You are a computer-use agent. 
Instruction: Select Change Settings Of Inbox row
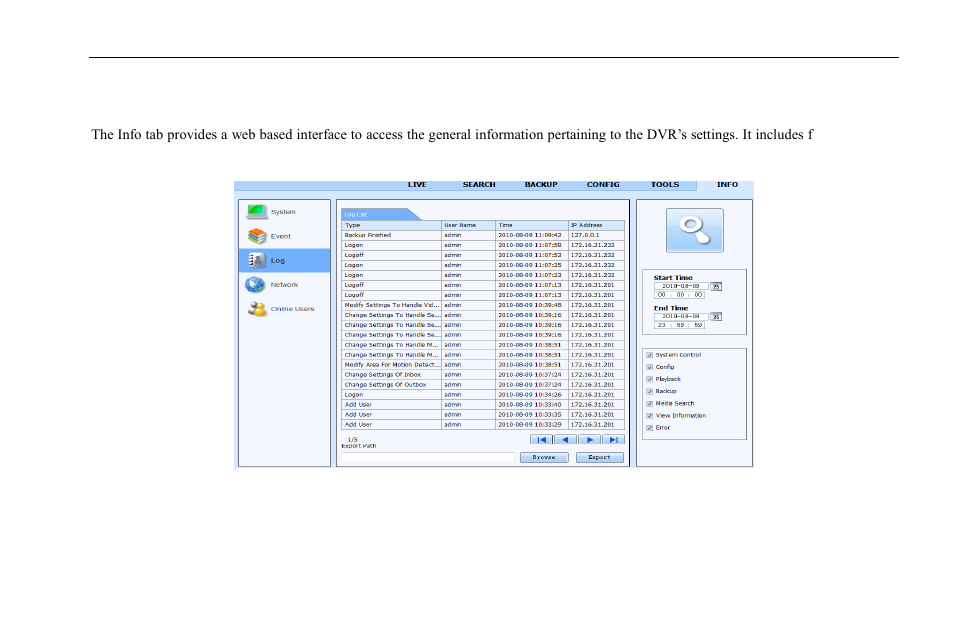coord(483,375)
